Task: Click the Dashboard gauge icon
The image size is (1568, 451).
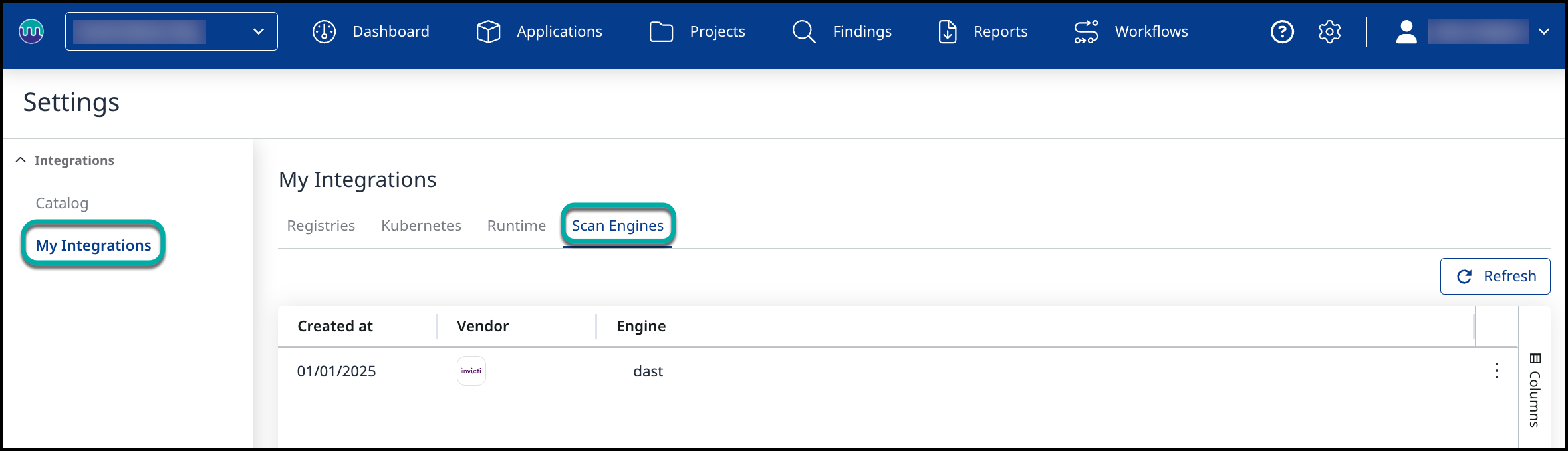Action: coord(325,31)
